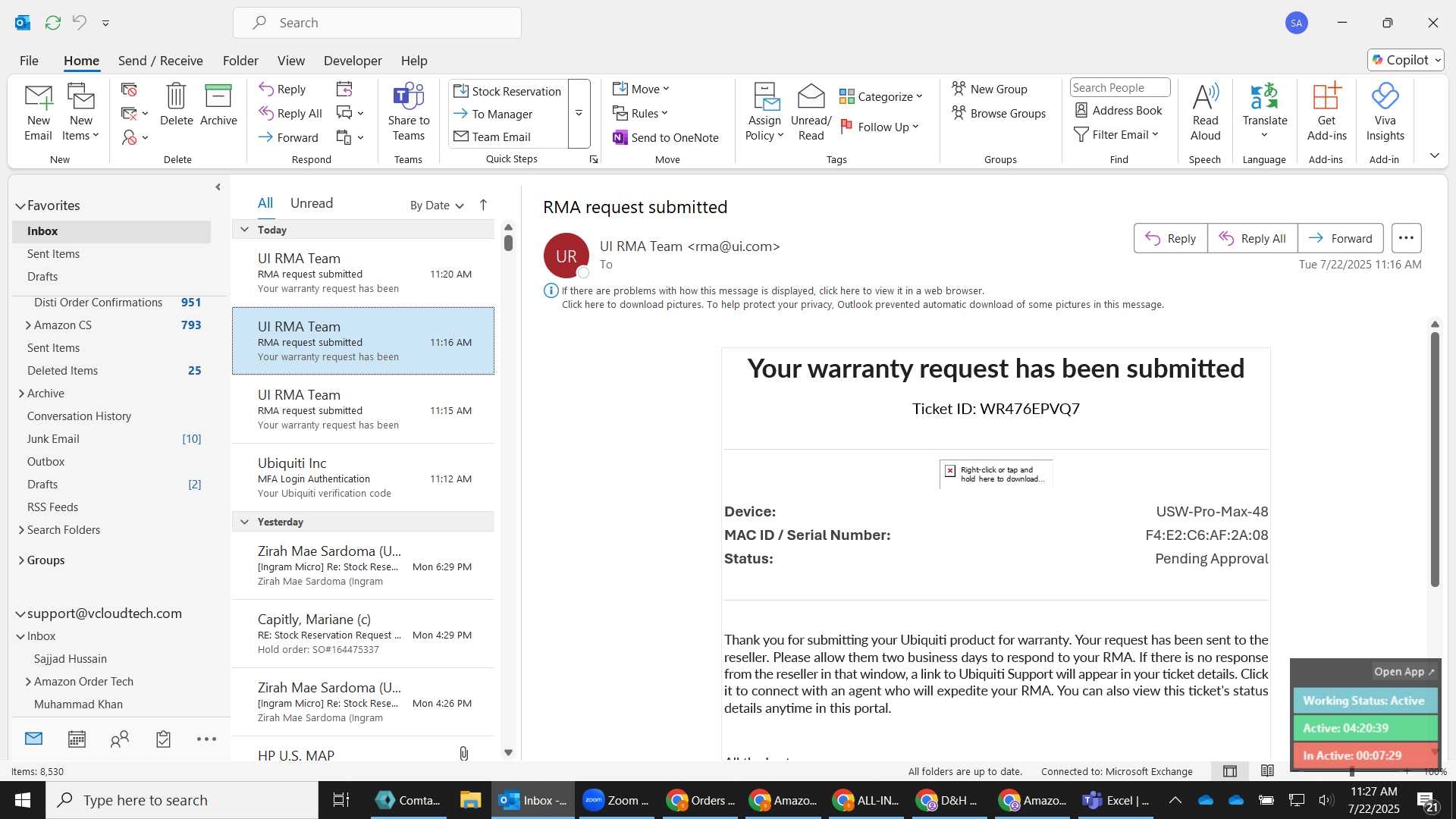Click the Meeting reply icon in Respond group
Image resolution: width=1456 pixels, height=819 pixels.
(344, 89)
